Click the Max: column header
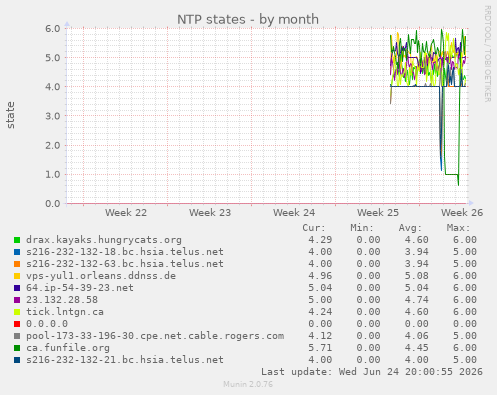This screenshot has width=497, height=395. click(458, 228)
